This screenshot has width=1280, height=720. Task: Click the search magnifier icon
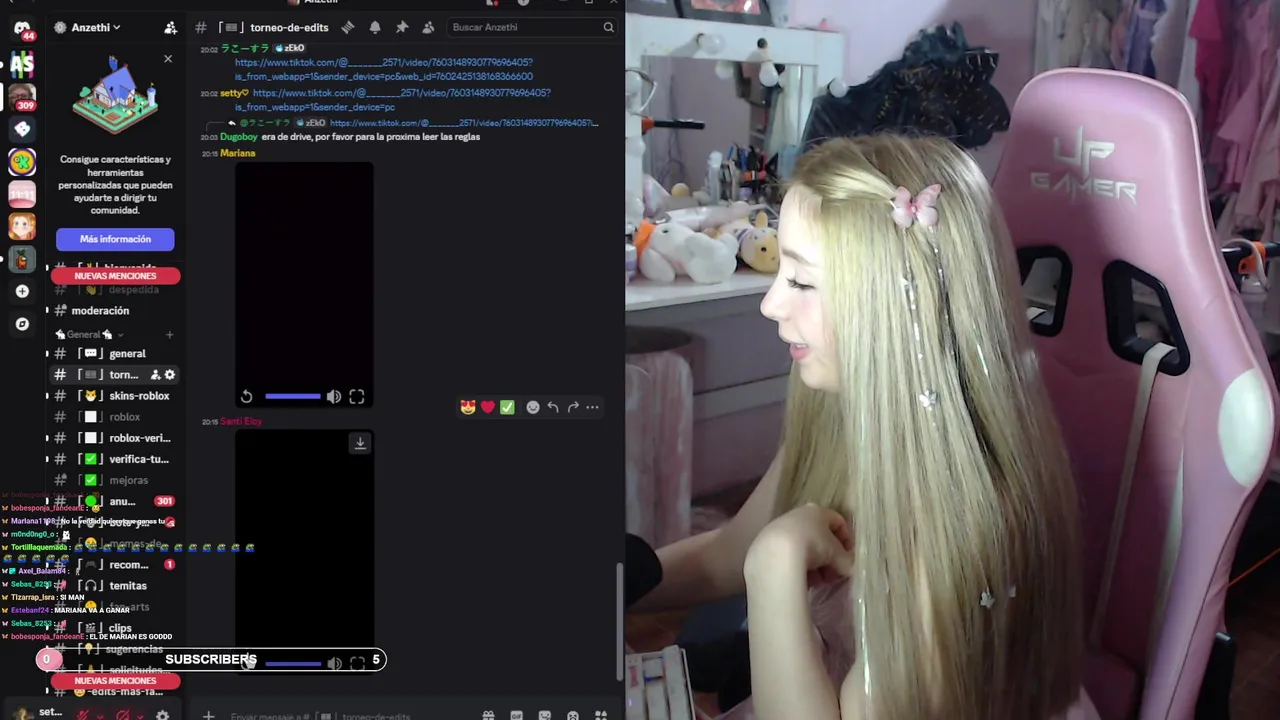pyautogui.click(x=608, y=27)
